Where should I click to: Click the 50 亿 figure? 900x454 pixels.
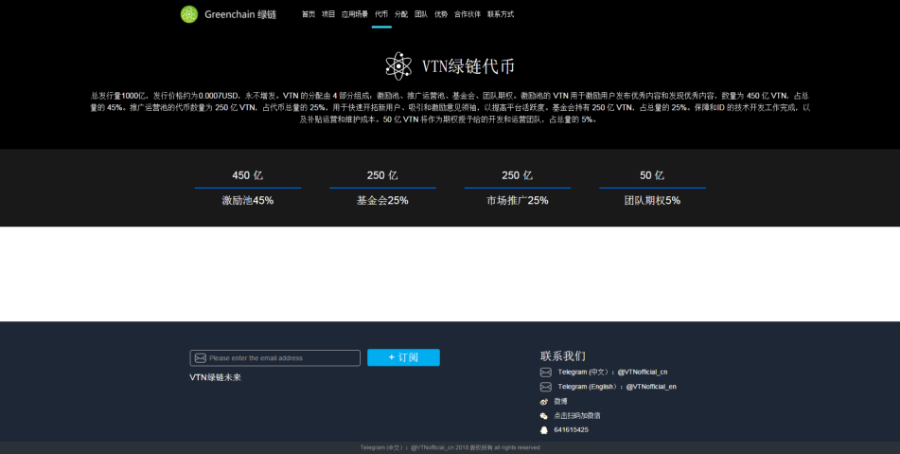click(x=652, y=175)
